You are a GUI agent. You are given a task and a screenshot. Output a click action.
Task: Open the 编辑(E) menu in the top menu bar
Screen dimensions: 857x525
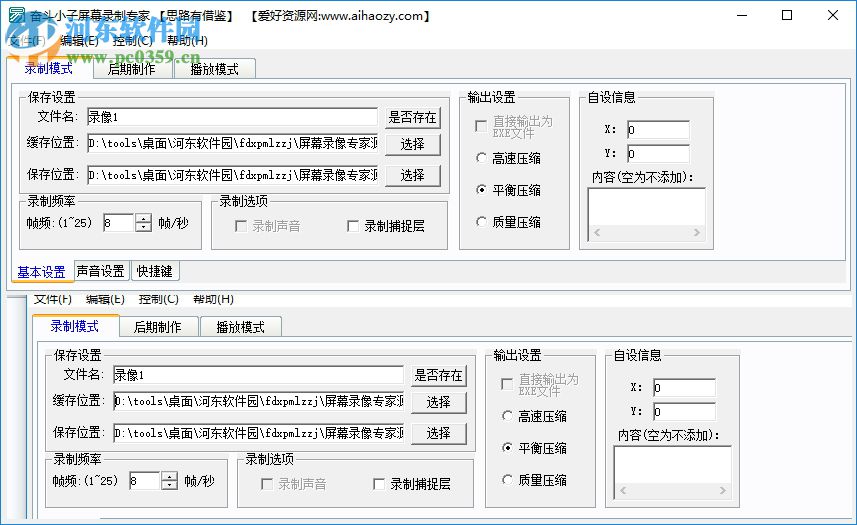tap(79, 40)
